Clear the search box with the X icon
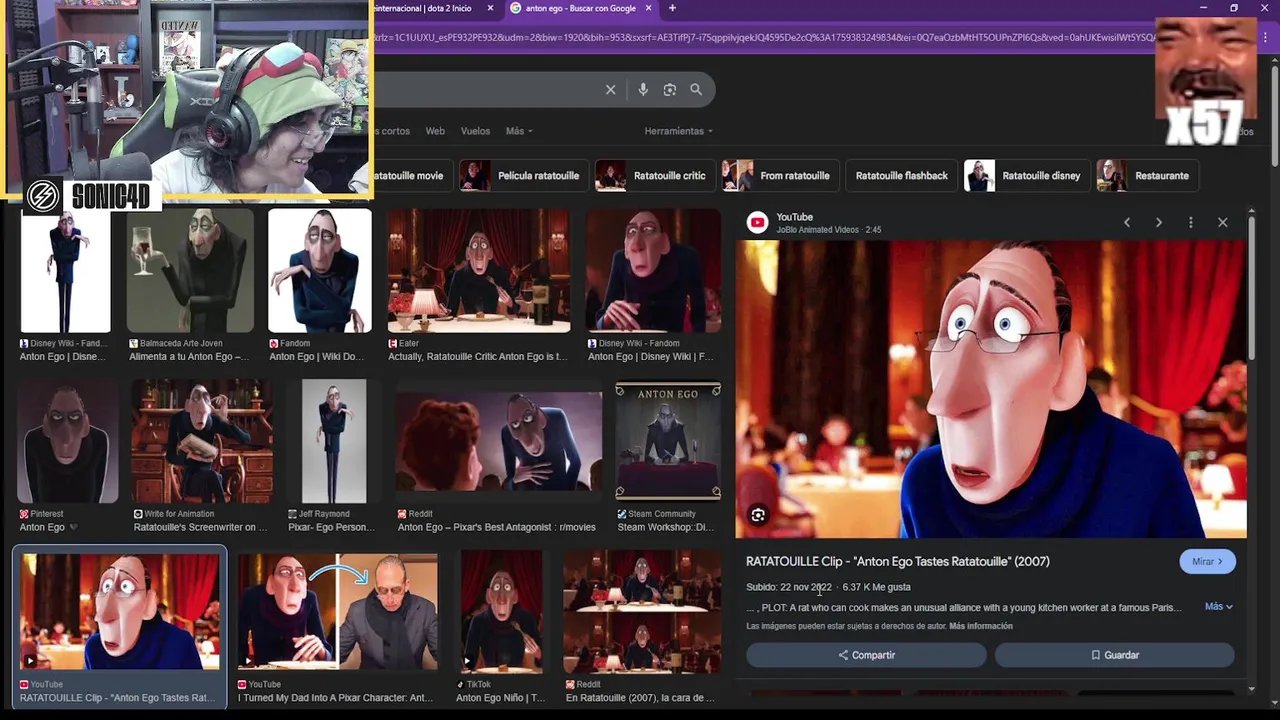This screenshot has width=1280, height=720. point(610,90)
